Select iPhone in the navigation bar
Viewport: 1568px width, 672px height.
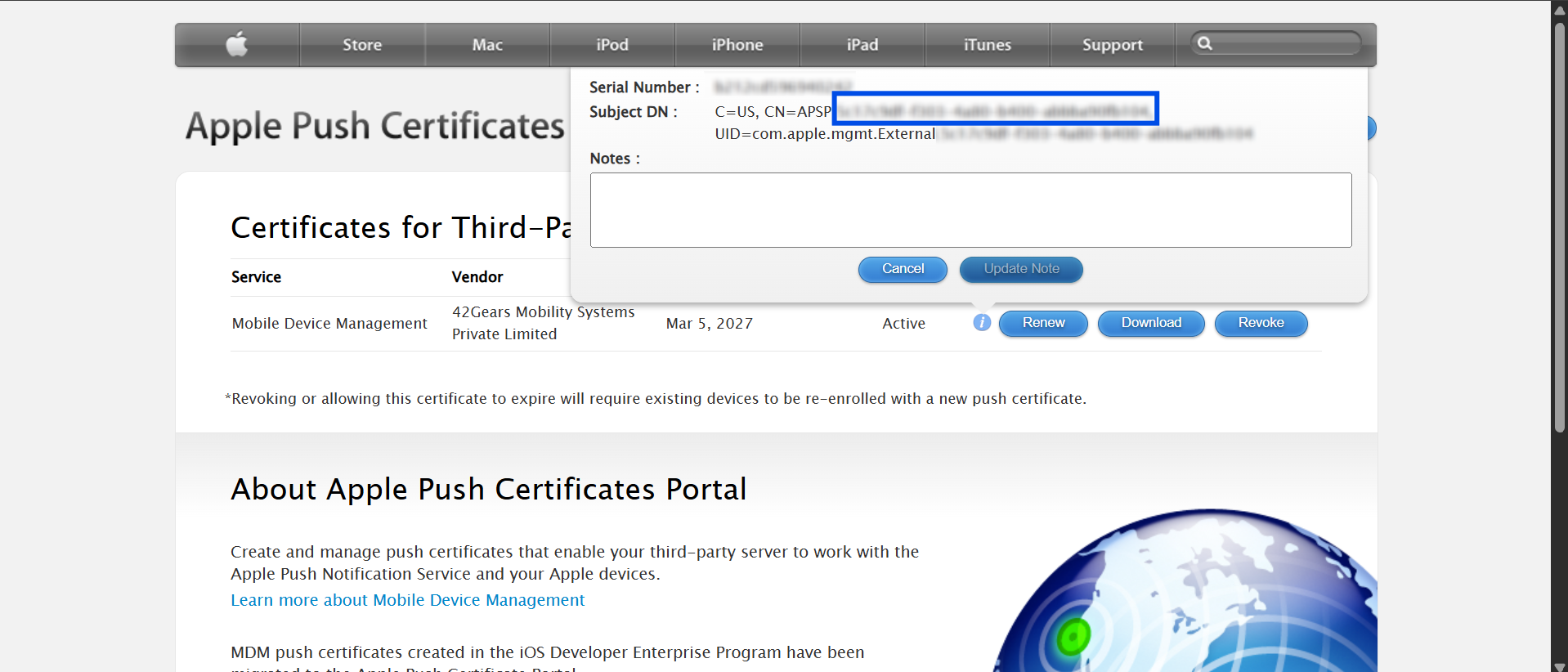tap(737, 45)
